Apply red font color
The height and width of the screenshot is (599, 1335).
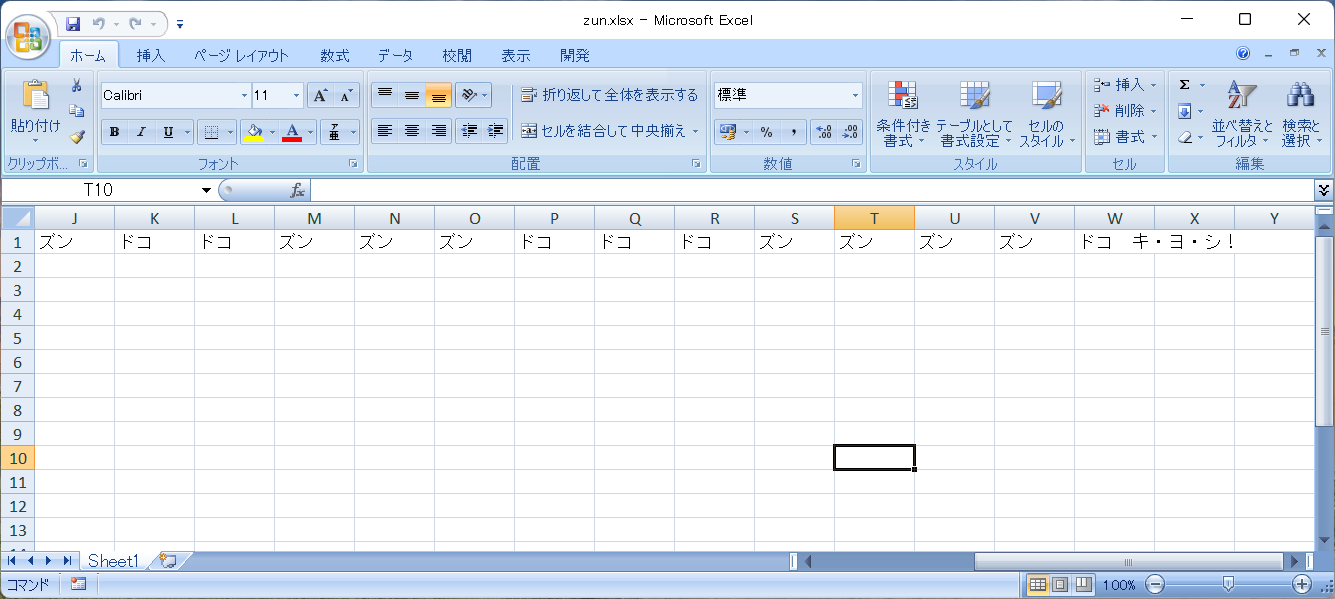click(x=292, y=132)
